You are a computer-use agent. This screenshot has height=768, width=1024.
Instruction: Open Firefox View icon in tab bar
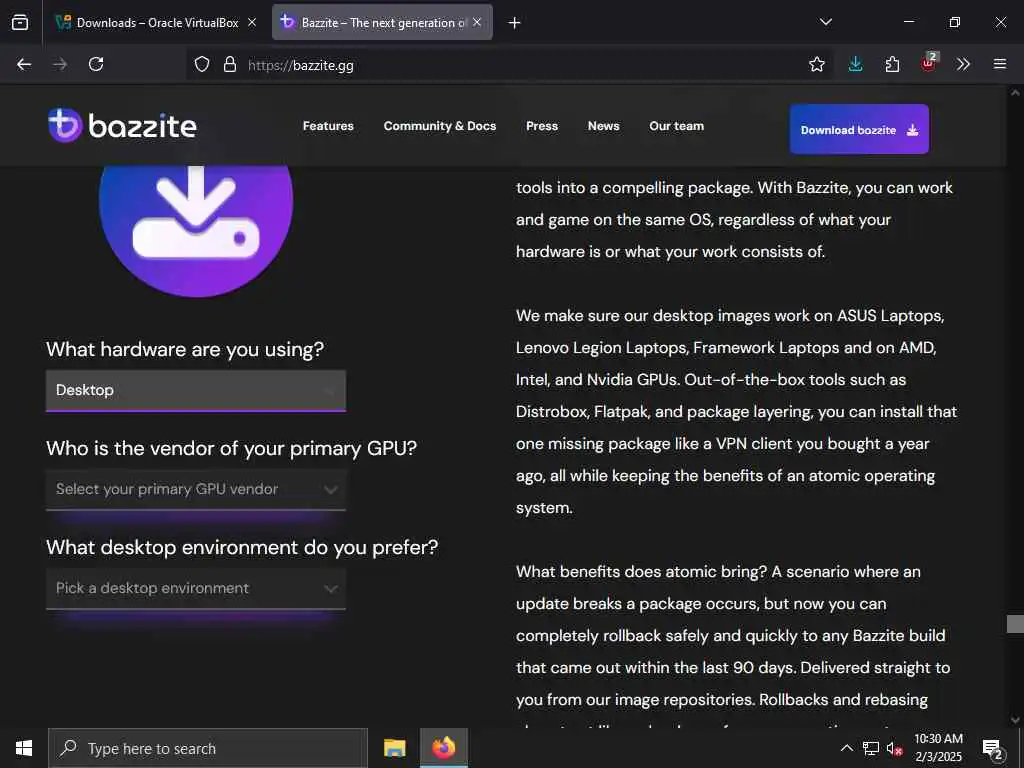point(20,22)
